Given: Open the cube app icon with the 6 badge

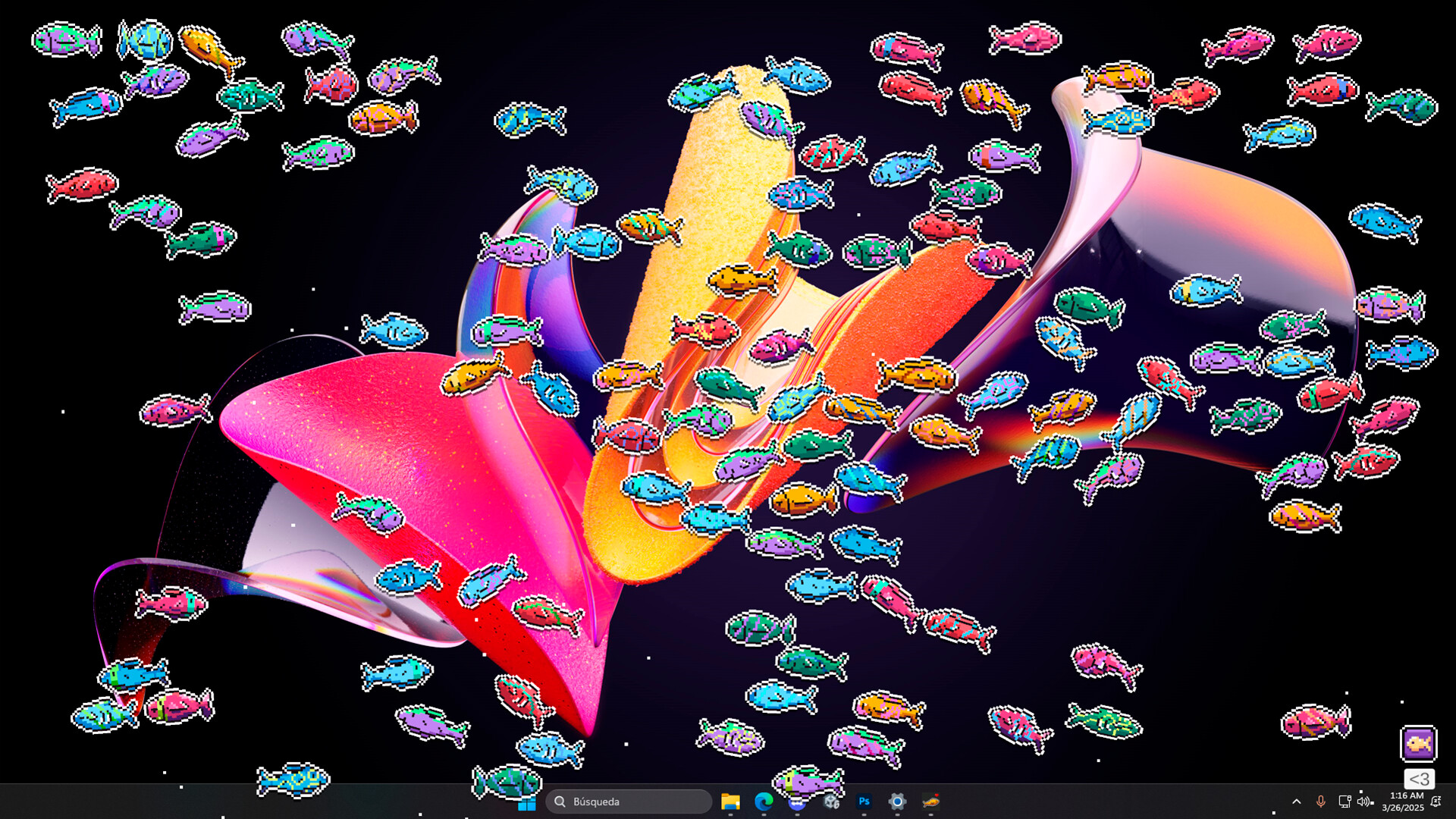Looking at the screenshot, I should coord(831,802).
